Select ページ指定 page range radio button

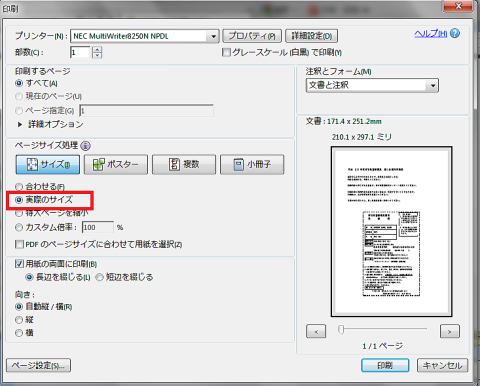(x=19, y=111)
